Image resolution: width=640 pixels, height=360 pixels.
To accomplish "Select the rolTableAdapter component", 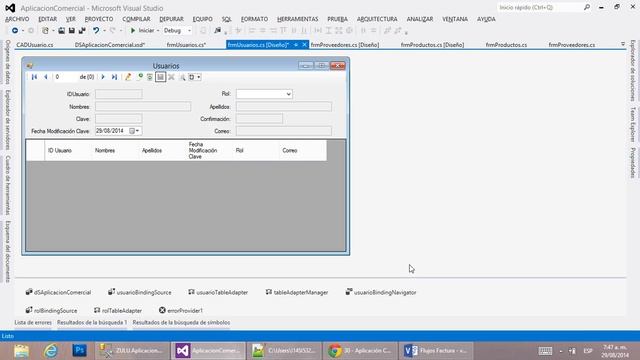I will (118, 310).
